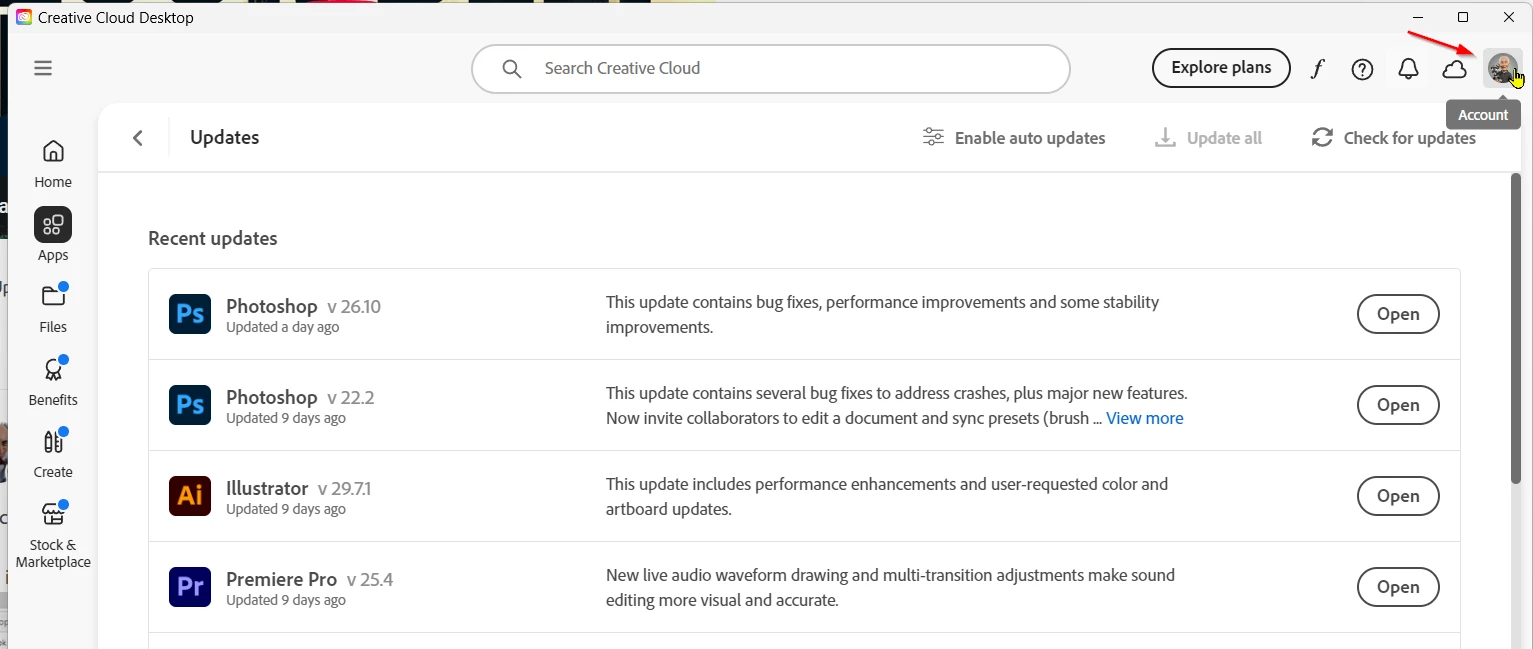
Task: Minimize the Creative Cloud Desktop window
Action: [1418, 17]
